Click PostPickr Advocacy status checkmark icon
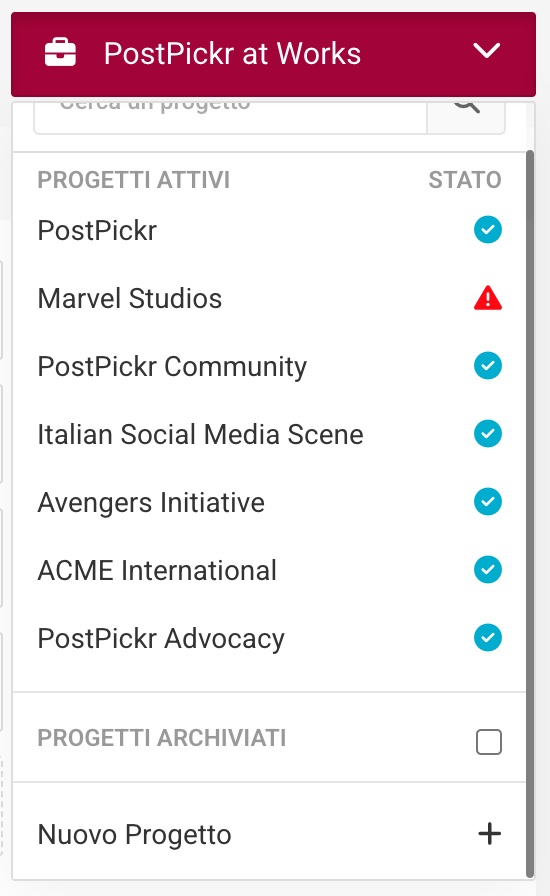The width and height of the screenshot is (550, 896). [488, 638]
